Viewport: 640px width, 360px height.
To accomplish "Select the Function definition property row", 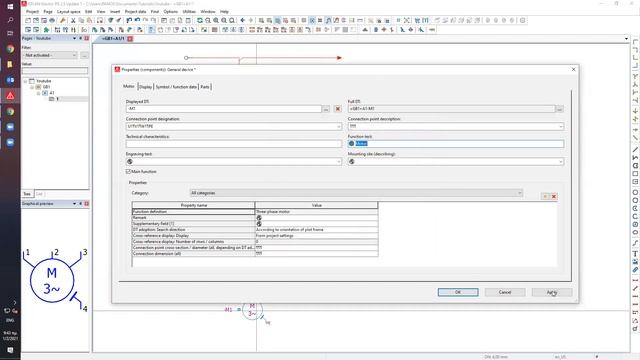I will 193,212.
